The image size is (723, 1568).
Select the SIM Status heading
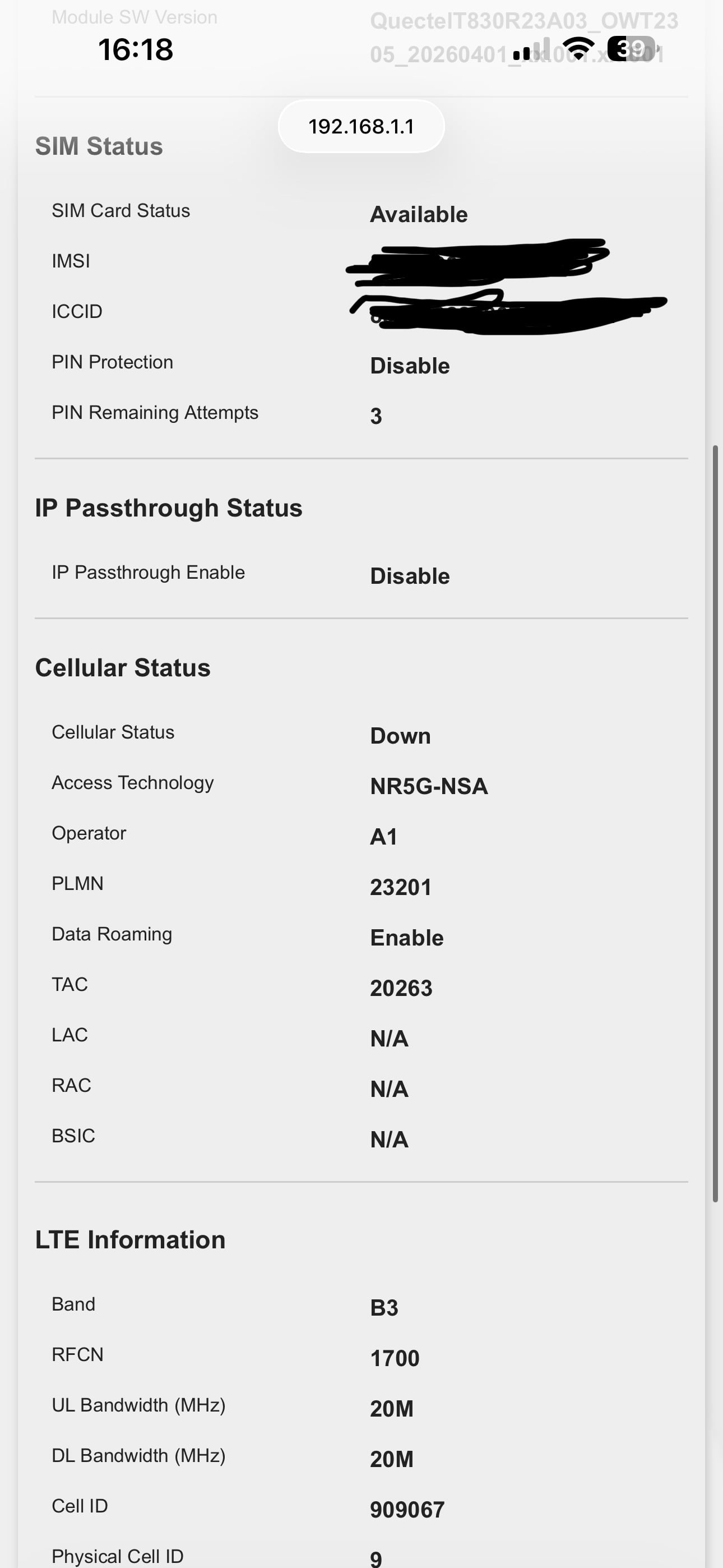pos(99,146)
